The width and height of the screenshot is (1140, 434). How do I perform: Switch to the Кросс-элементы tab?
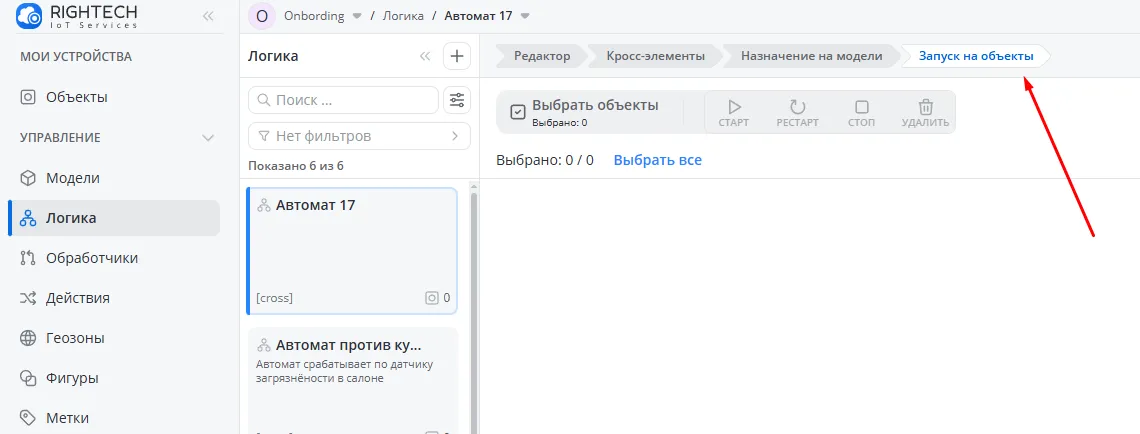click(x=654, y=56)
